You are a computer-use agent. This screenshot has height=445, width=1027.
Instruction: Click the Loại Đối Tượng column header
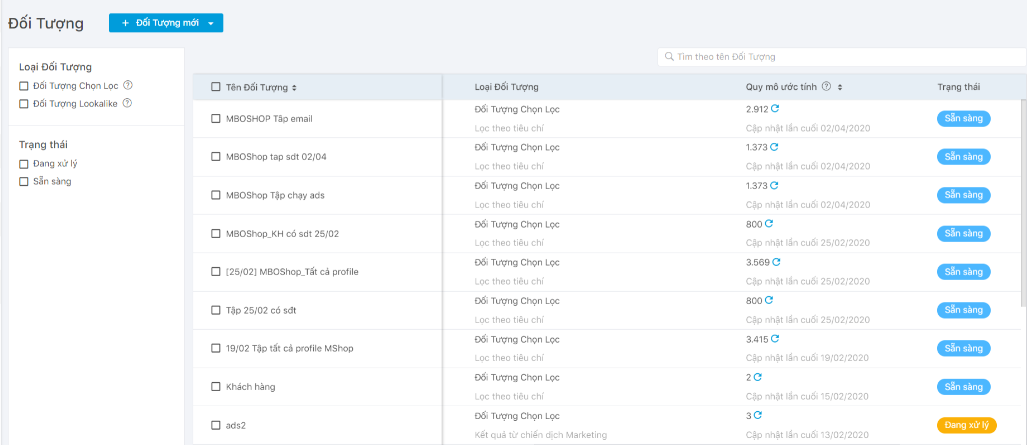506,87
